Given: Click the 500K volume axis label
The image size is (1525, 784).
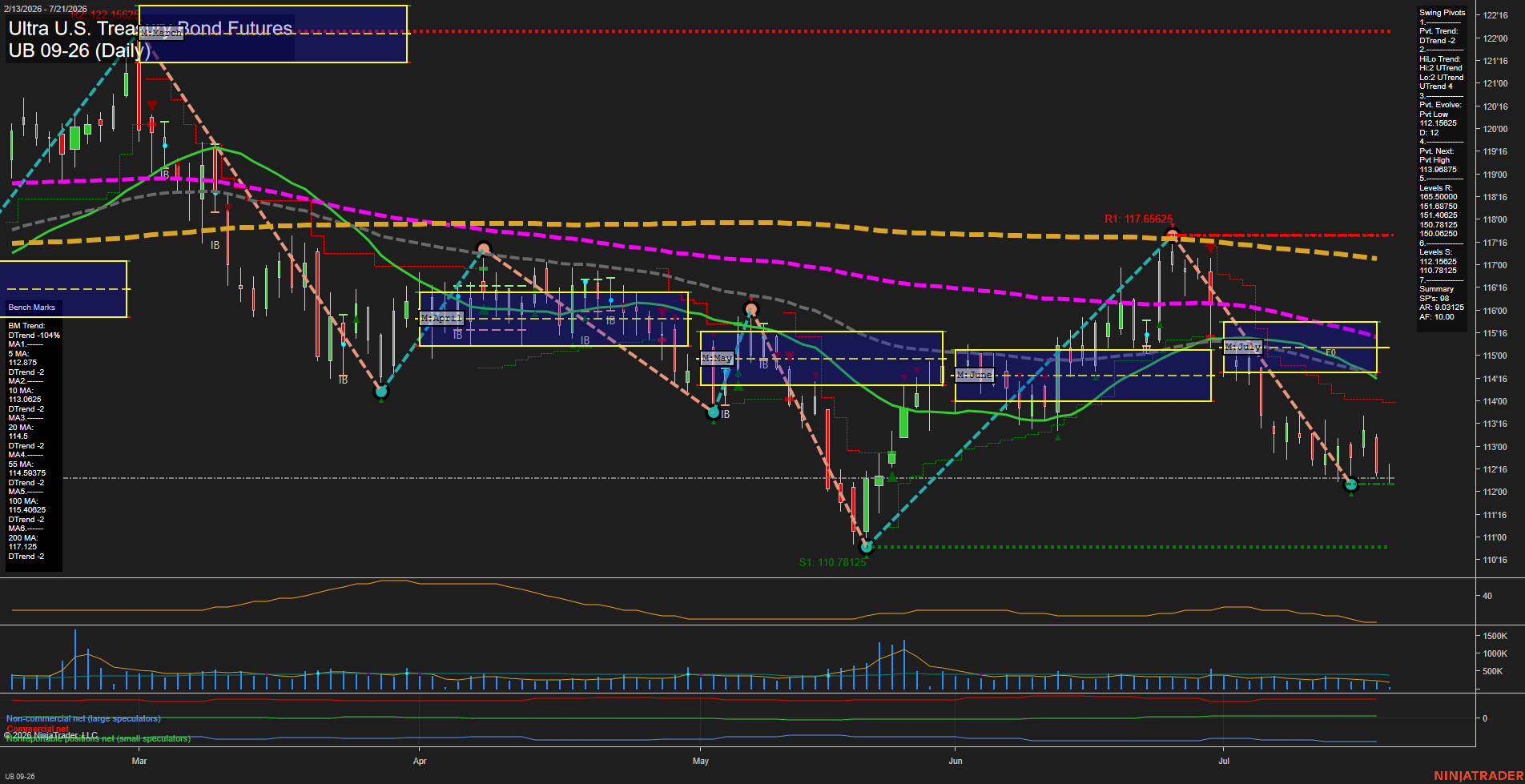Looking at the screenshot, I should pyautogui.click(x=1493, y=671).
